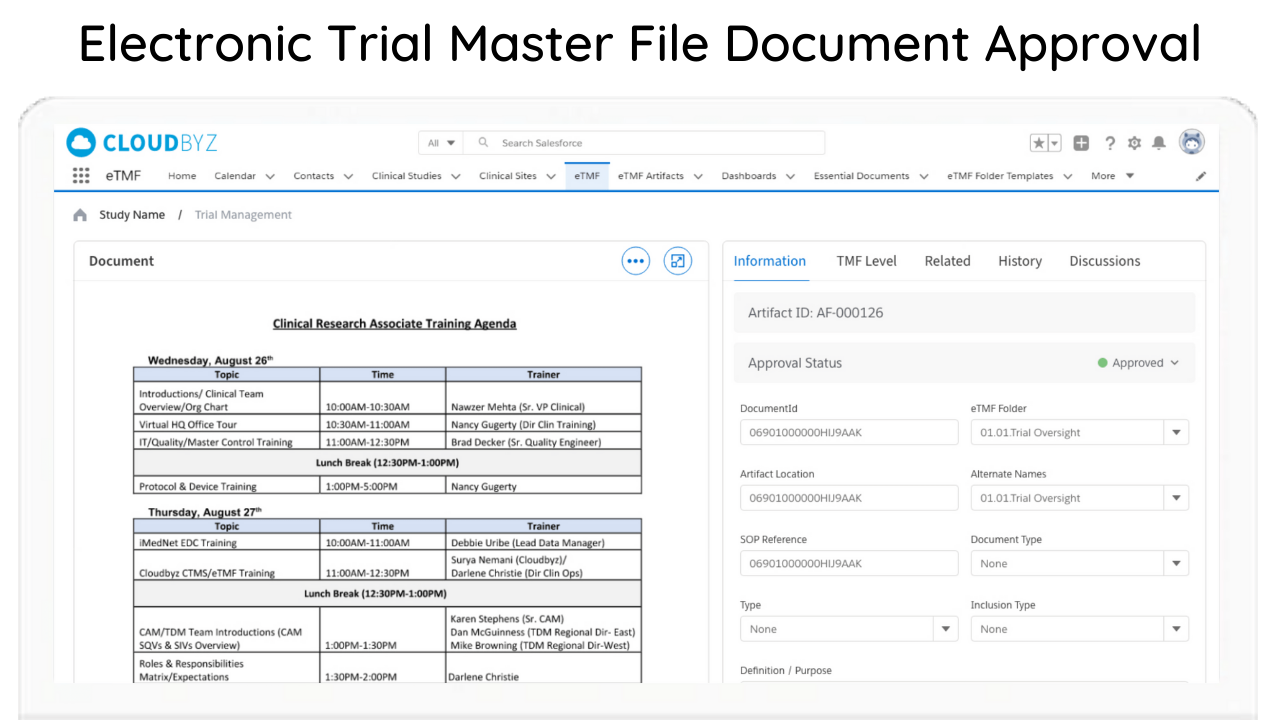Open the eTMF Artifacts nav item

click(x=651, y=176)
